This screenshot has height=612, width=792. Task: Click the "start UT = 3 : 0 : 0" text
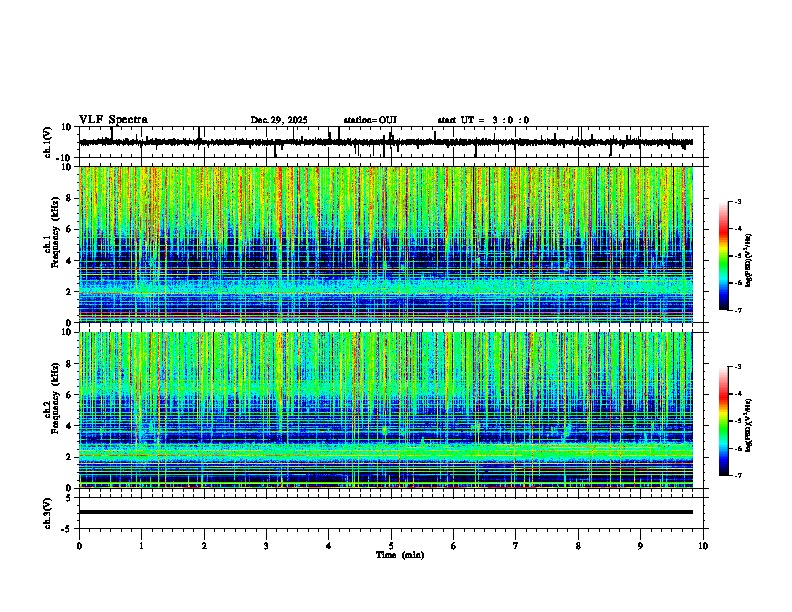(x=483, y=120)
